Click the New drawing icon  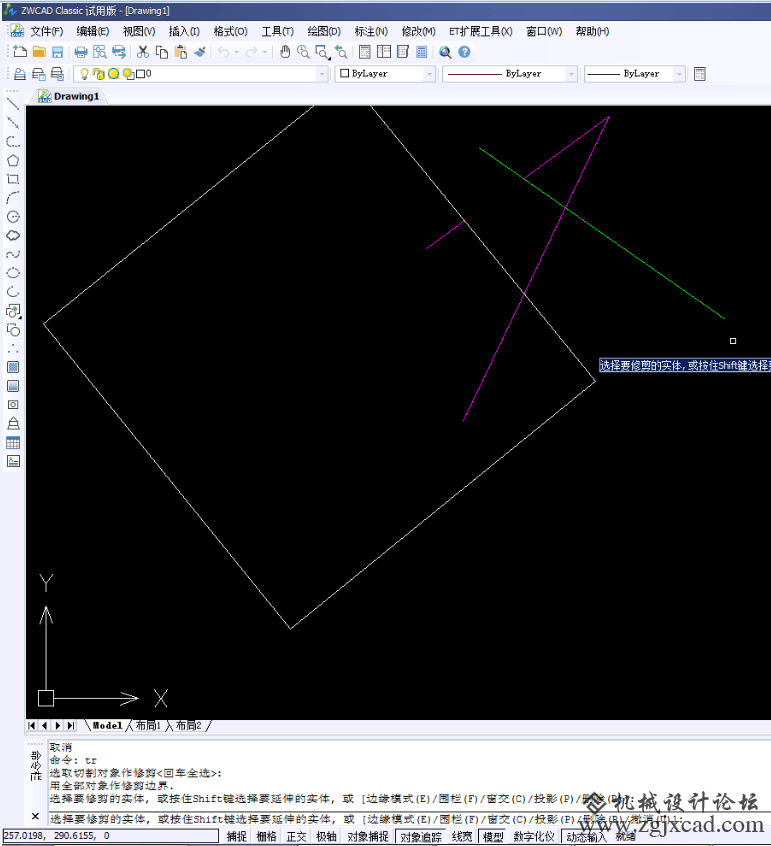[x=19, y=52]
